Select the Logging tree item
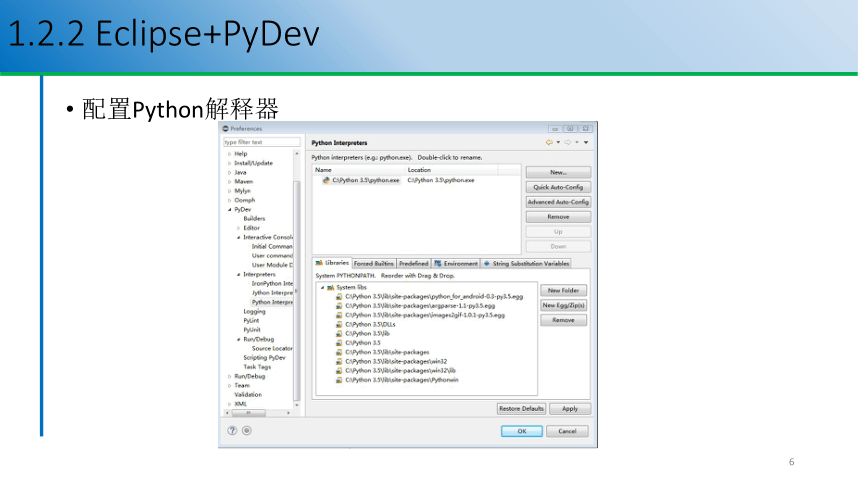Screen dimensions: 860x484 [254, 312]
